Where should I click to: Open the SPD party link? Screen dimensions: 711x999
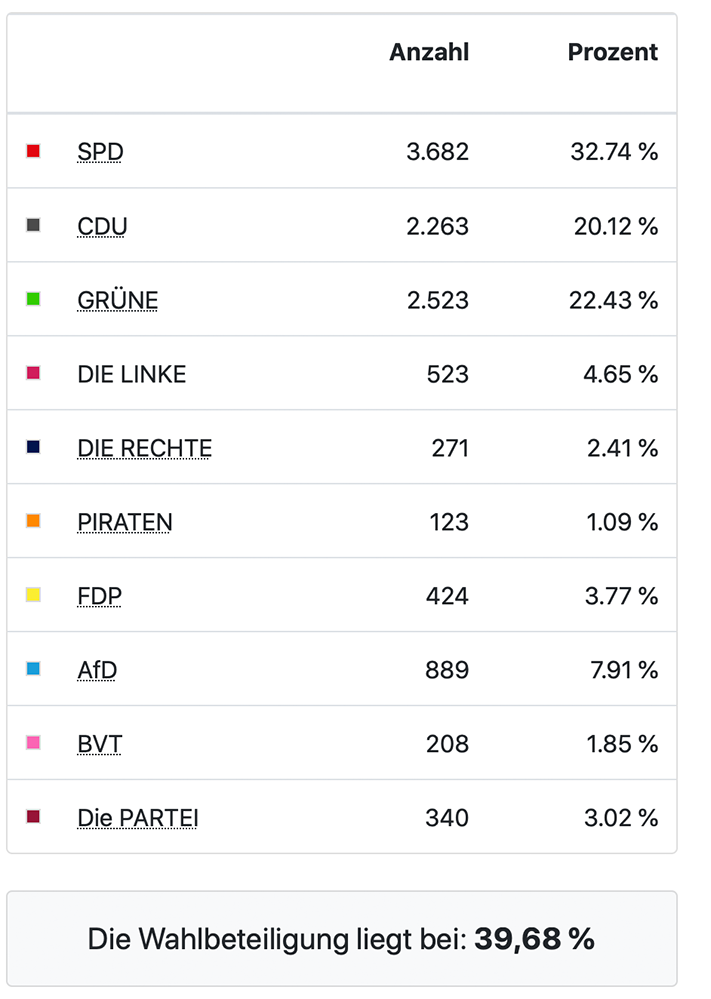(x=100, y=152)
